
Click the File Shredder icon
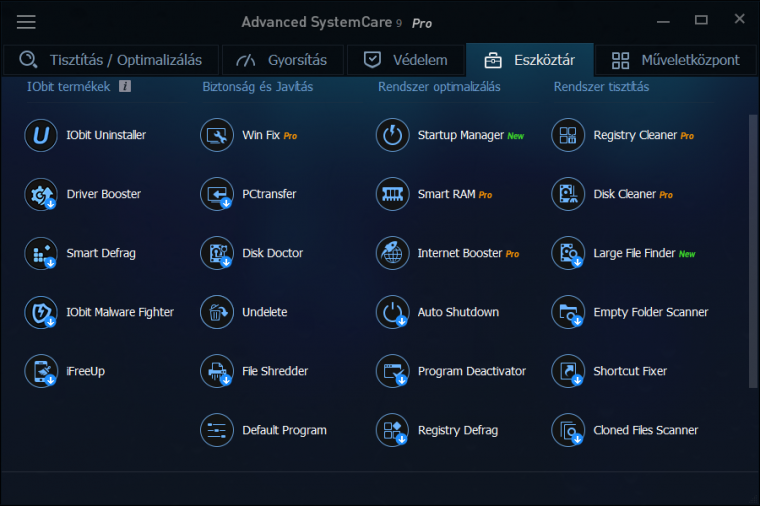(x=217, y=371)
